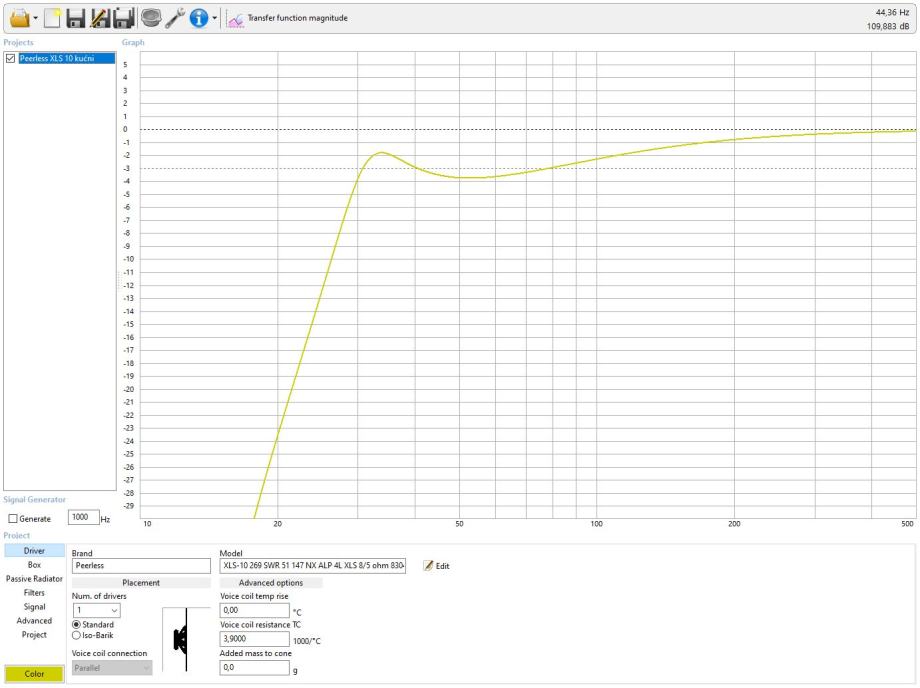Open the Transfer function magnitude graph selector

pos(288,18)
